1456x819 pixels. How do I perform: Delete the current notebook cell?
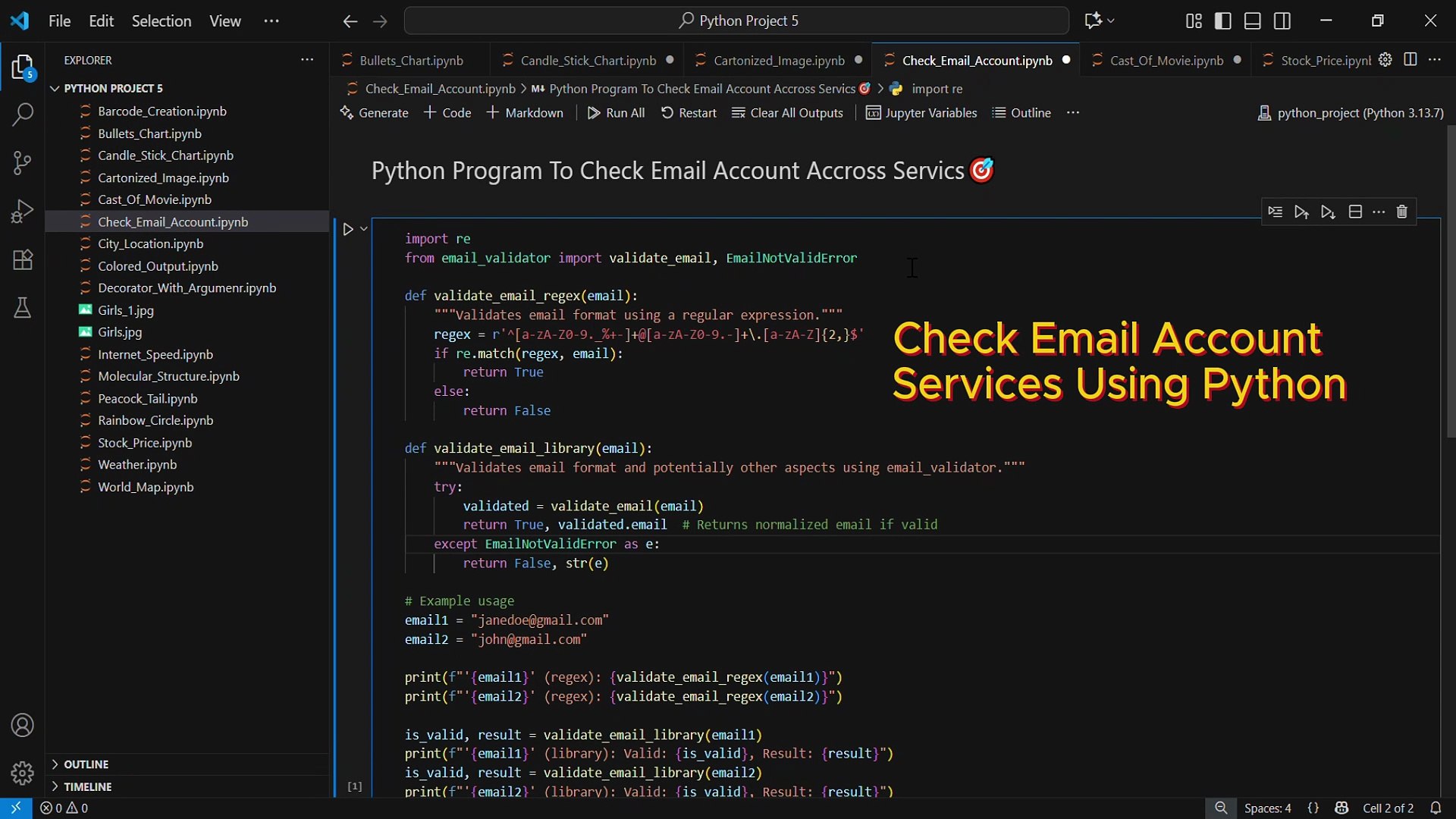[x=1401, y=212]
